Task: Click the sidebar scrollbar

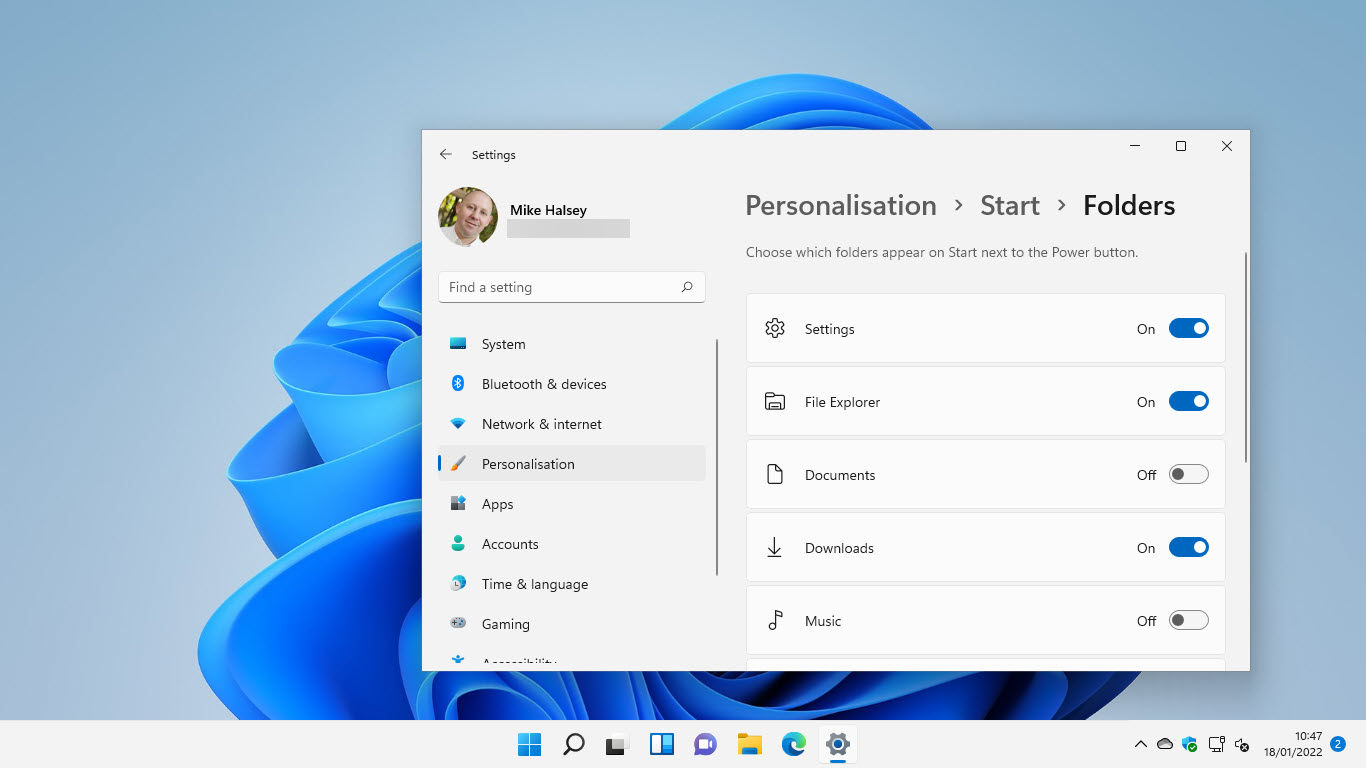Action: [x=717, y=457]
